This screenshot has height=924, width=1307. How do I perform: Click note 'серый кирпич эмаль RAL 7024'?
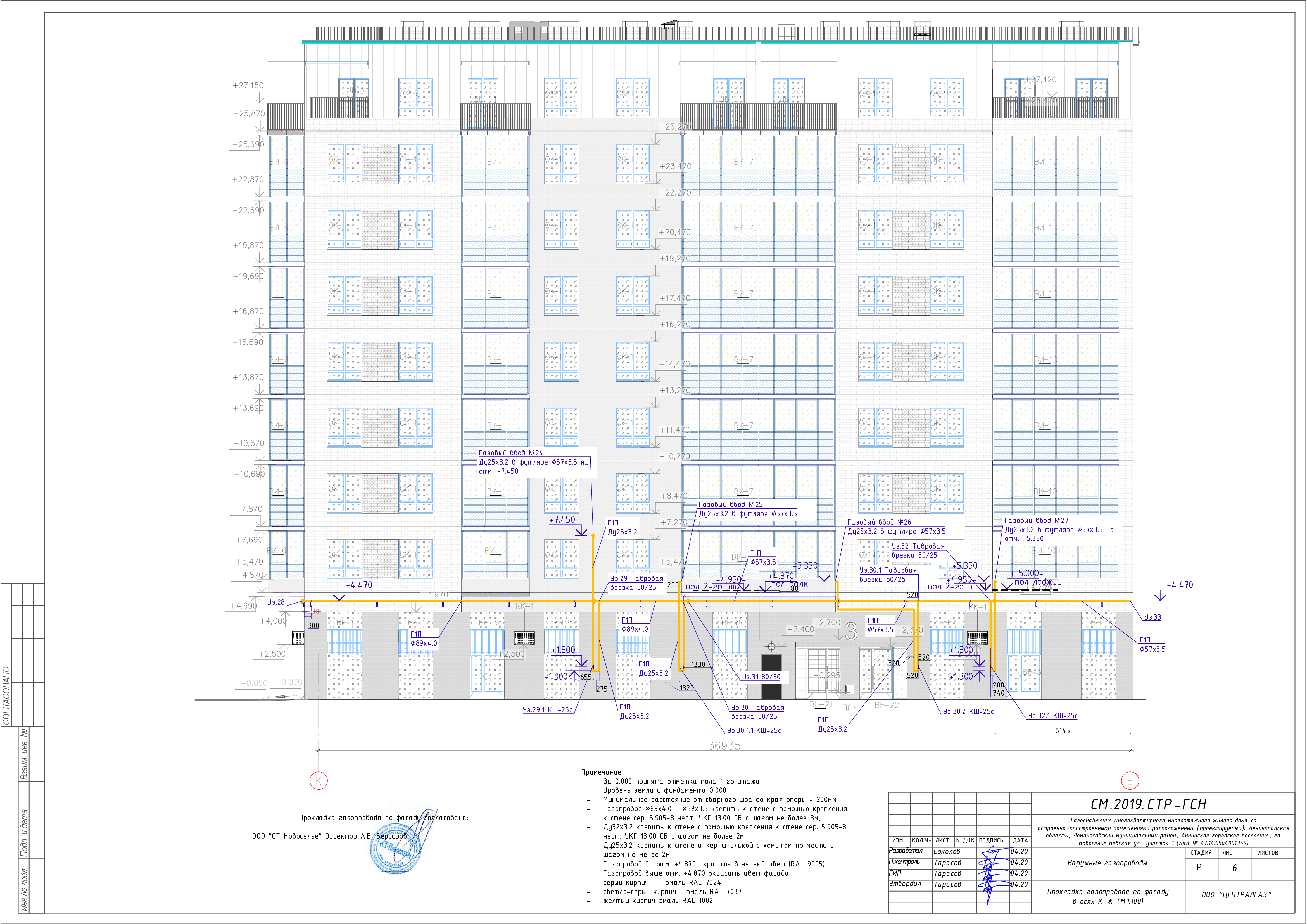click(662, 882)
